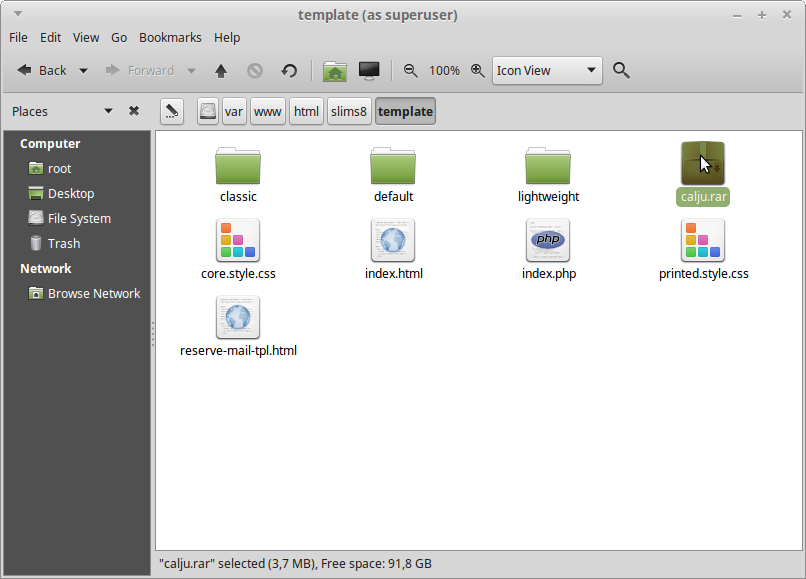
Task: Open the Edit menu
Action: [50, 38]
